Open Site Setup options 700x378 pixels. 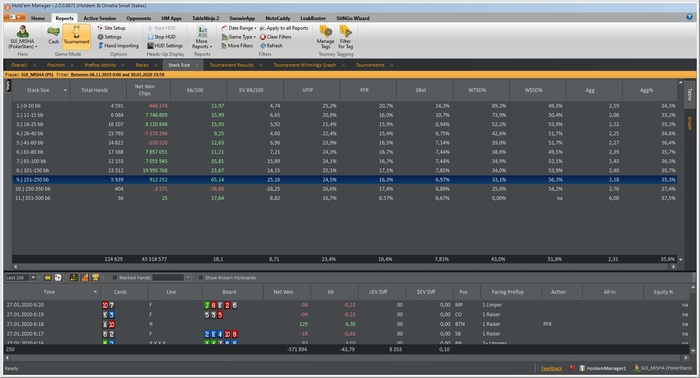[112, 28]
